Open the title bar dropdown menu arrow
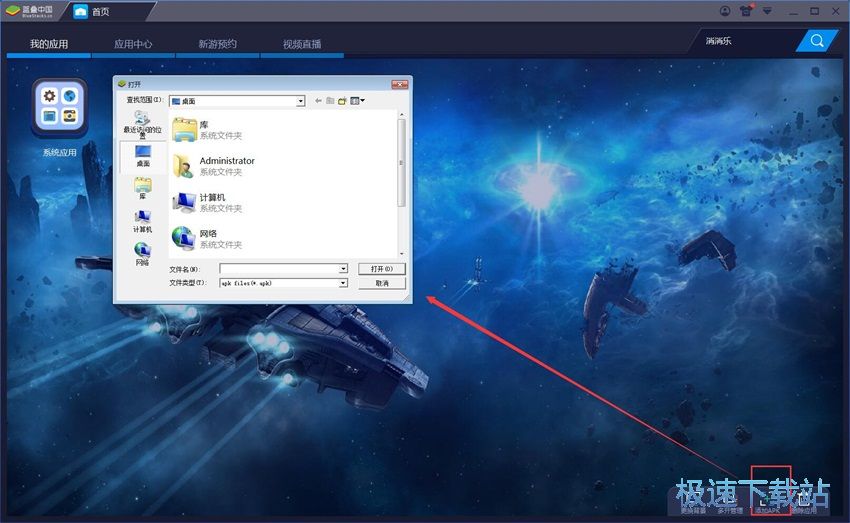This screenshot has height=523, width=850. pos(767,11)
